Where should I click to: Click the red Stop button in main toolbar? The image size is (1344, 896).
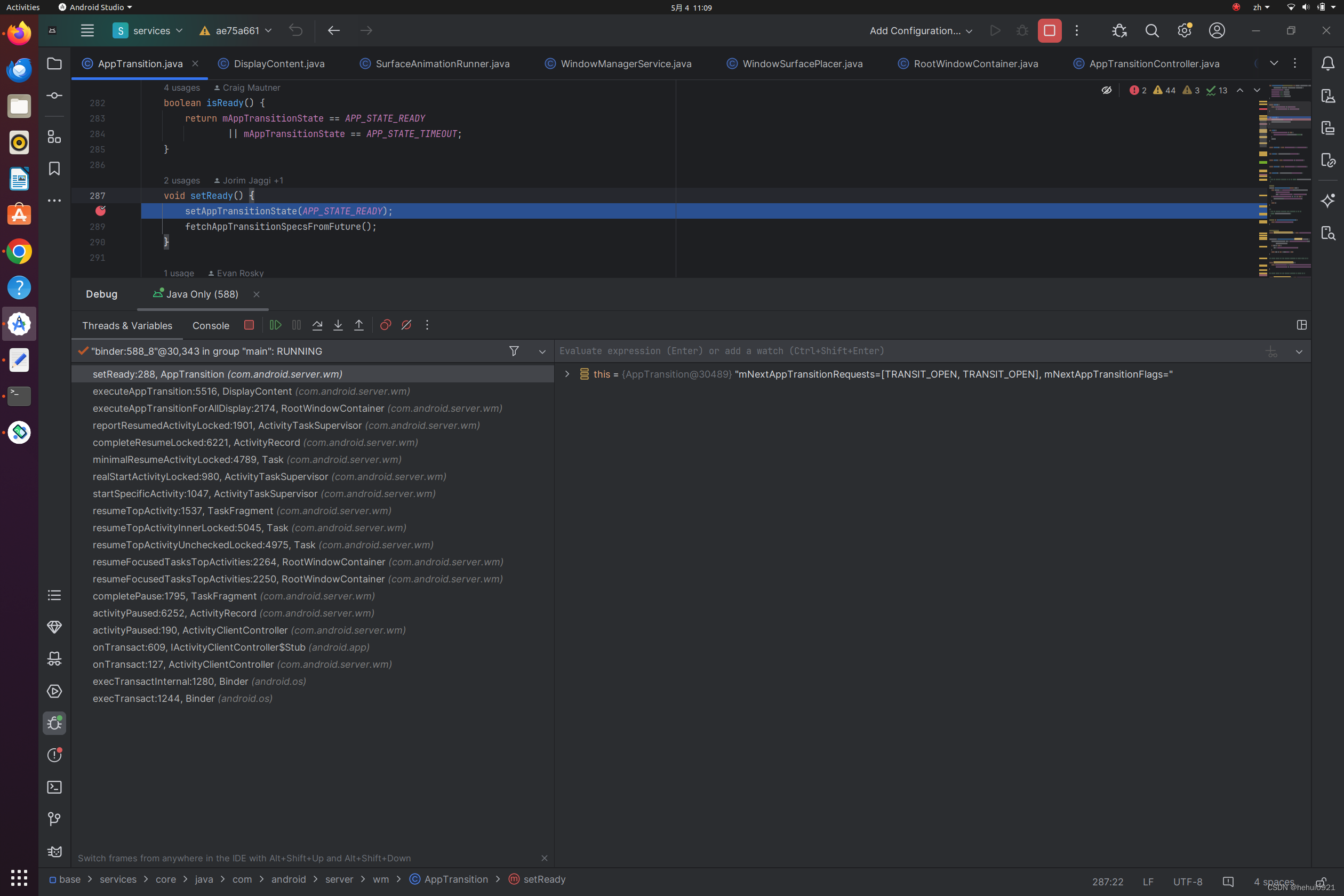pyautogui.click(x=1050, y=30)
